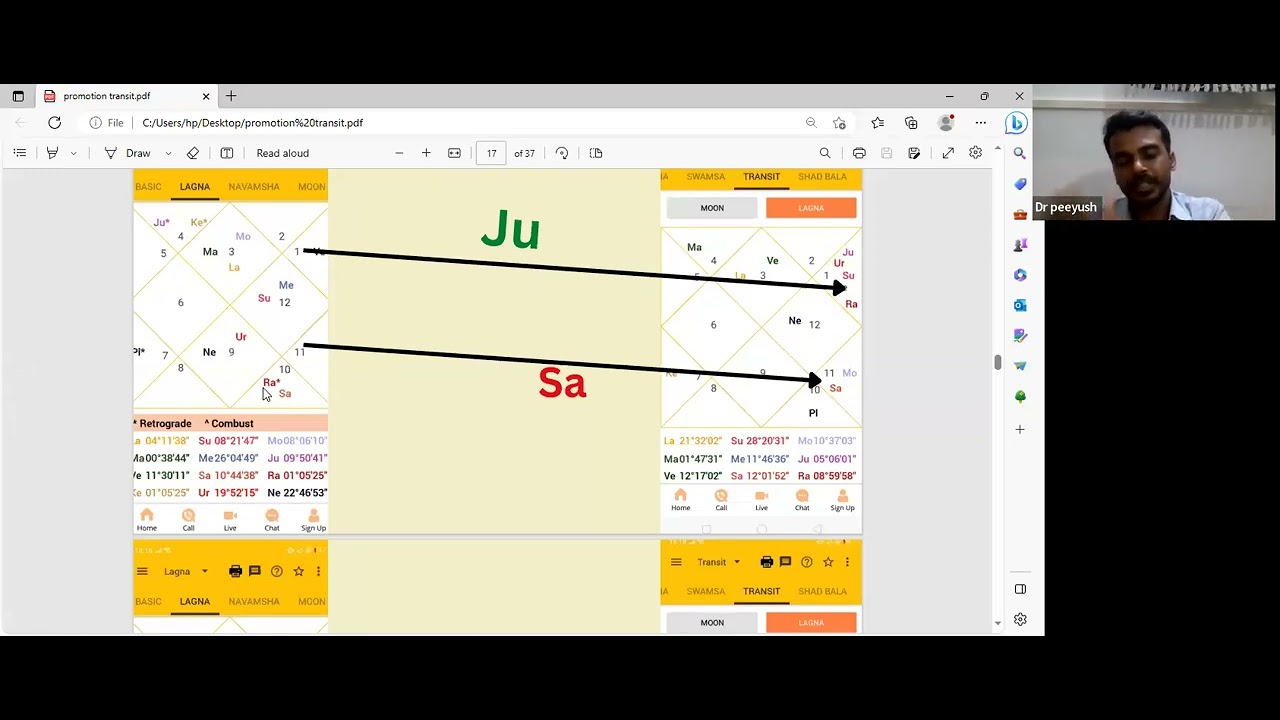Close the promotion transit.pdf tab
The width and height of the screenshot is (1280, 720).
pyautogui.click(x=206, y=96)
